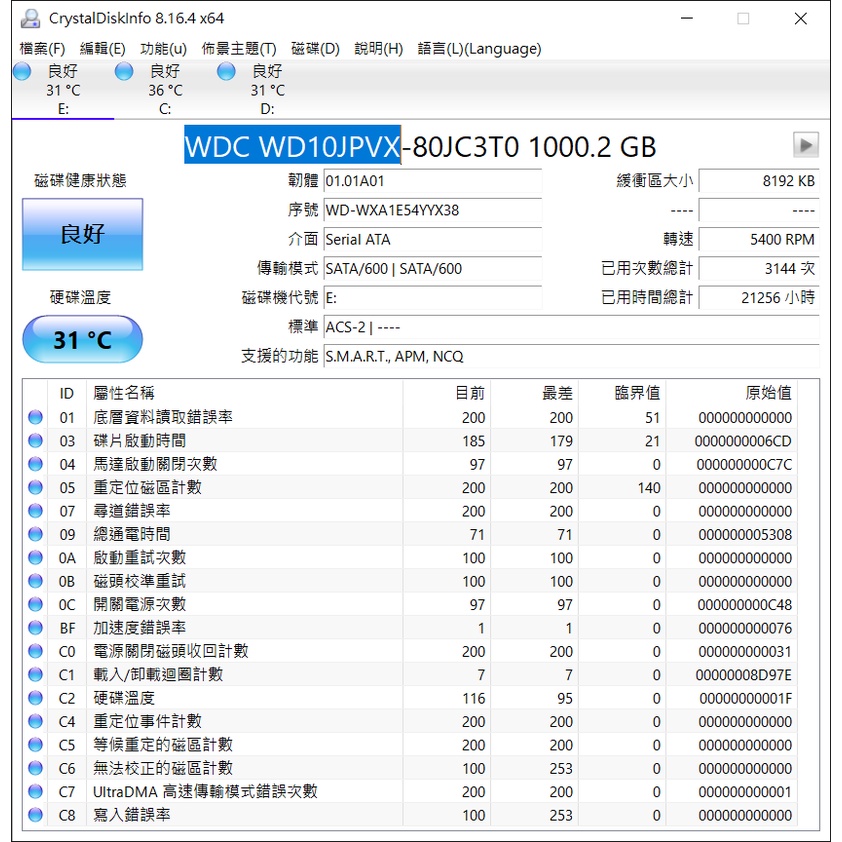Select drive E: status indicator icon
Viewport: 842px width, 842px height.
(x=21, y=71)
